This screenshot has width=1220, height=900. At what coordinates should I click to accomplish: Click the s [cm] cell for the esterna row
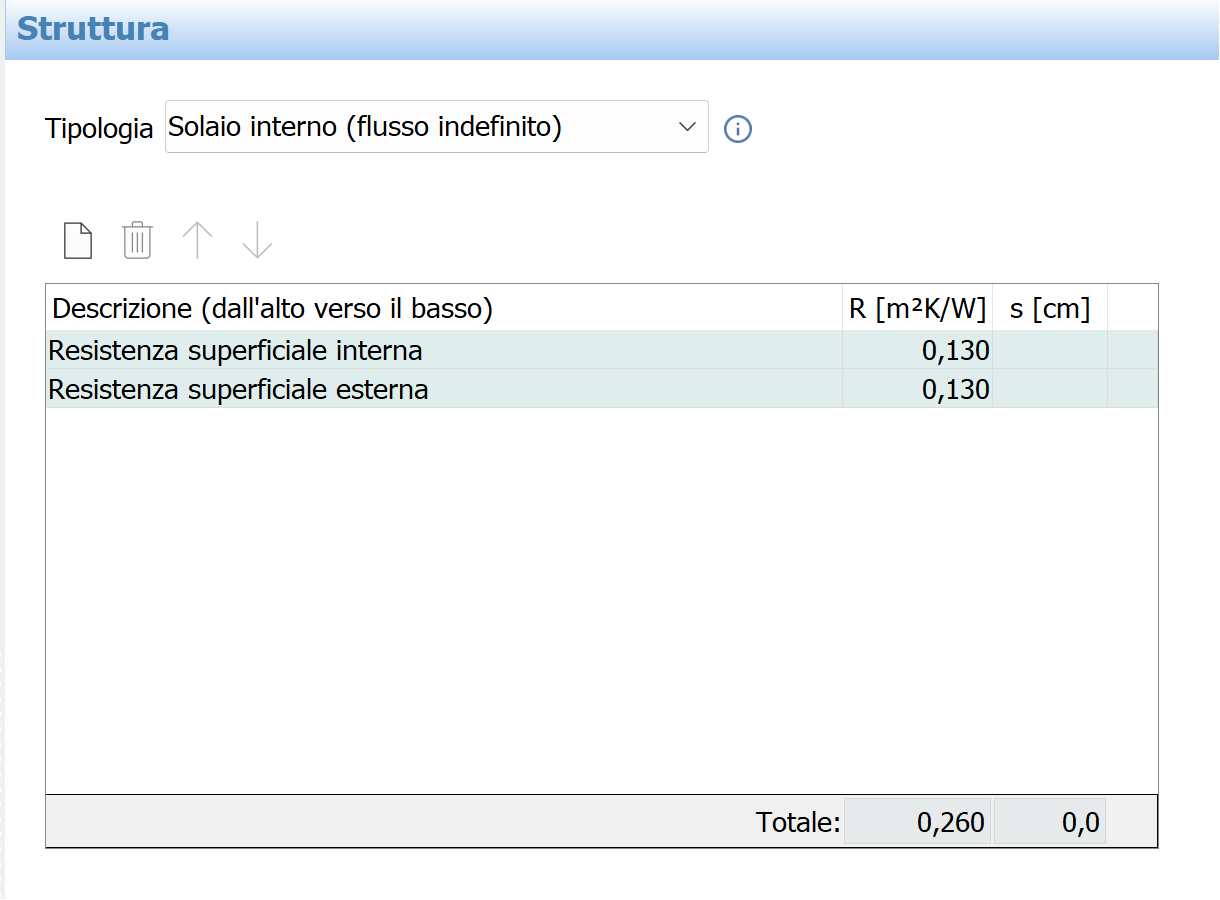point(1050,389)
